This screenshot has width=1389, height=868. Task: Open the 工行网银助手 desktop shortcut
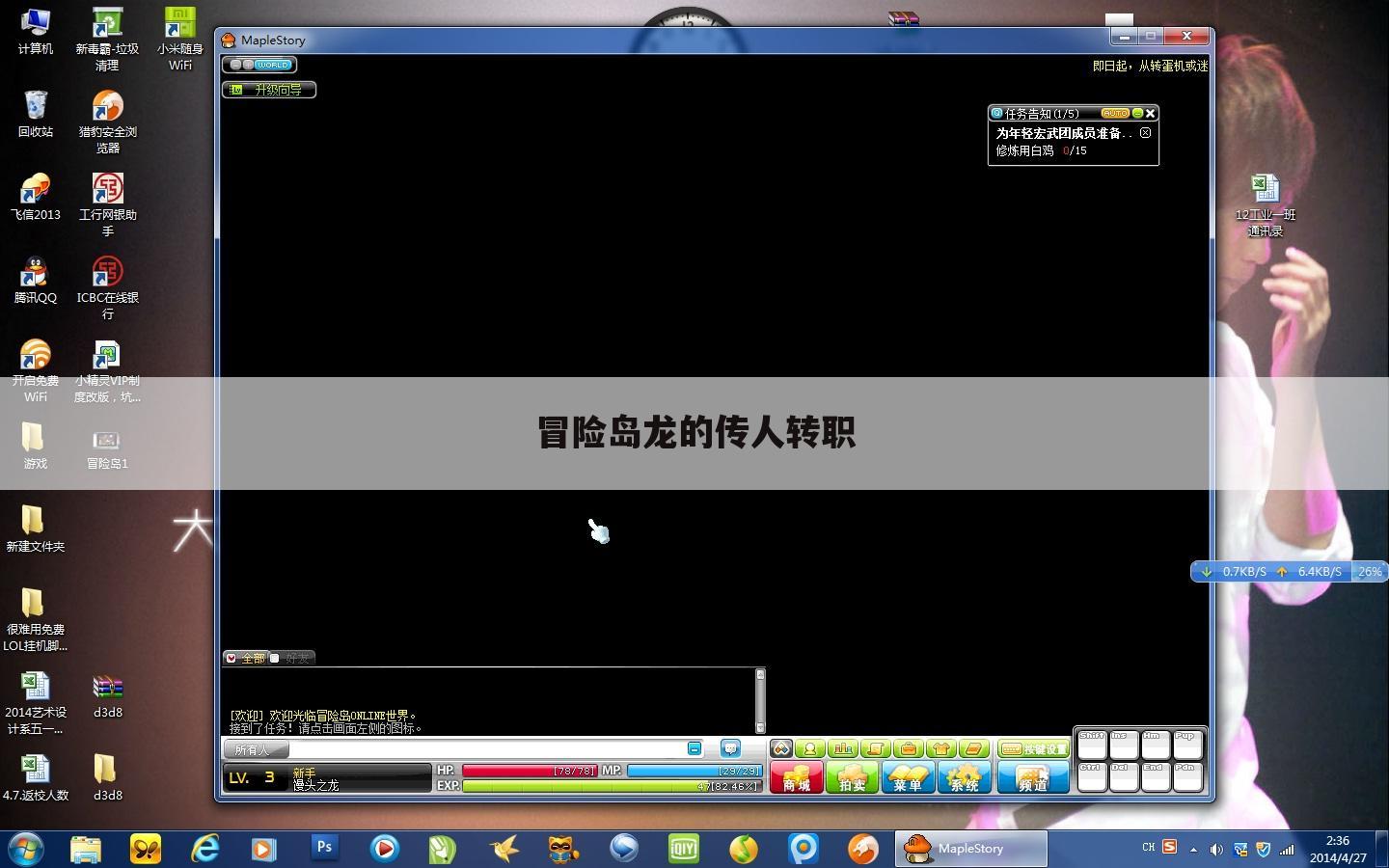coord(107,204)
